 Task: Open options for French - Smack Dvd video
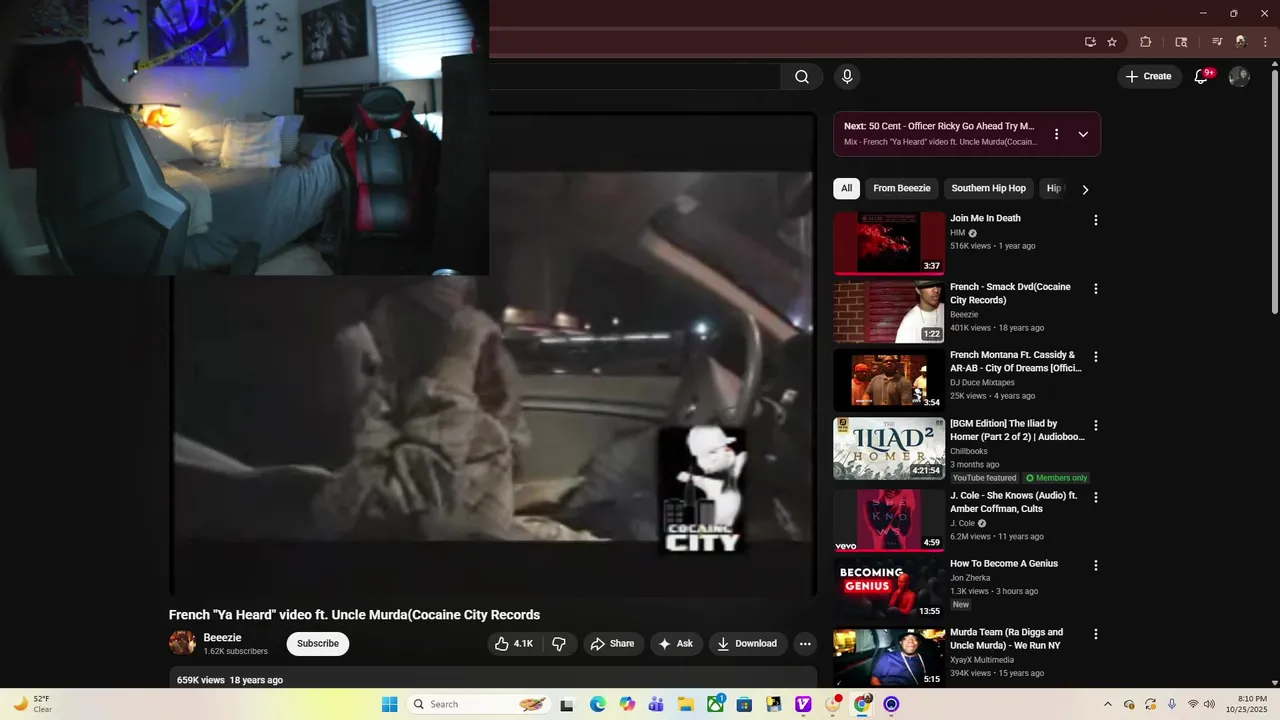1096,289
